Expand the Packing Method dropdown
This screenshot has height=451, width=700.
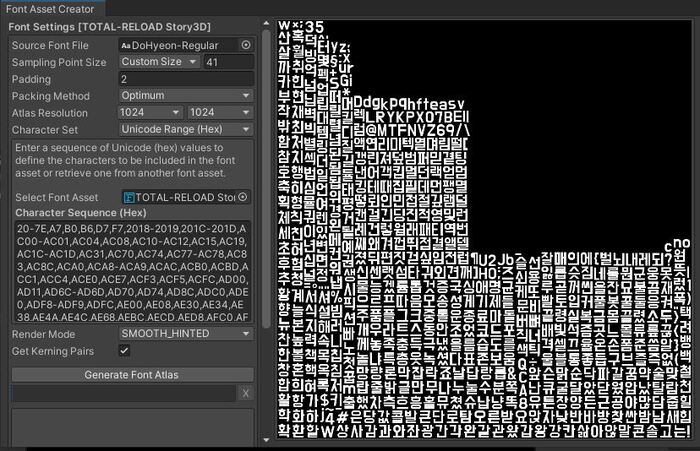[185, 95]
